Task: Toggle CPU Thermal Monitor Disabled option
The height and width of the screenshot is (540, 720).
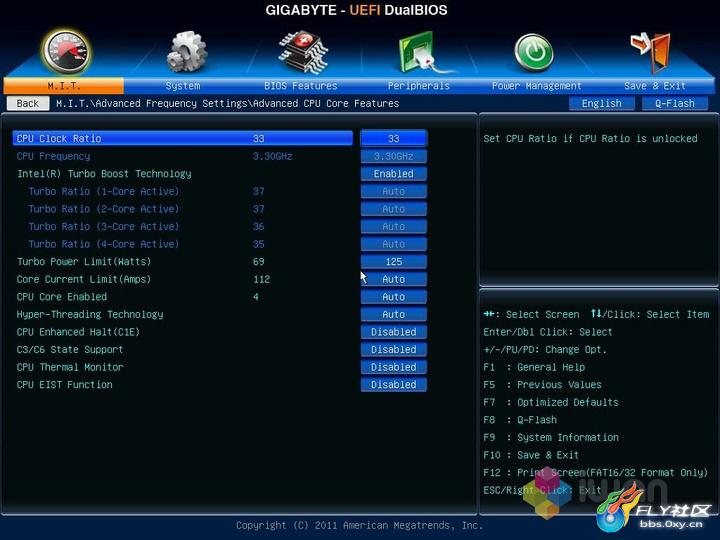Action: pyautogui.click(x=394, y=367)
